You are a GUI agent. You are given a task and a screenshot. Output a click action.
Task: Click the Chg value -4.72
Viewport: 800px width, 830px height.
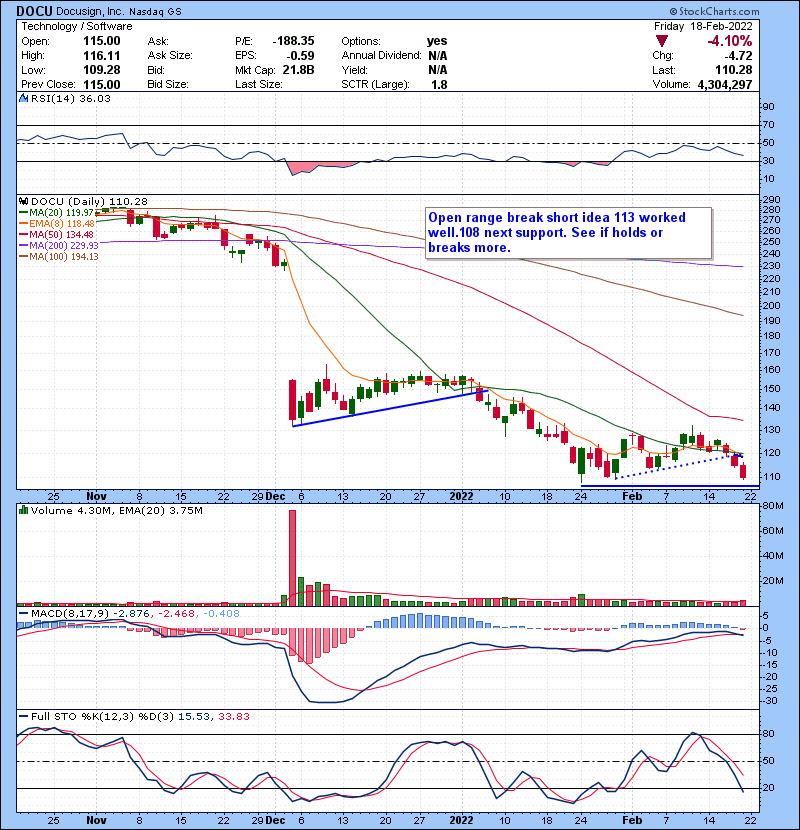pyautogui.click(x=738, y=56)
